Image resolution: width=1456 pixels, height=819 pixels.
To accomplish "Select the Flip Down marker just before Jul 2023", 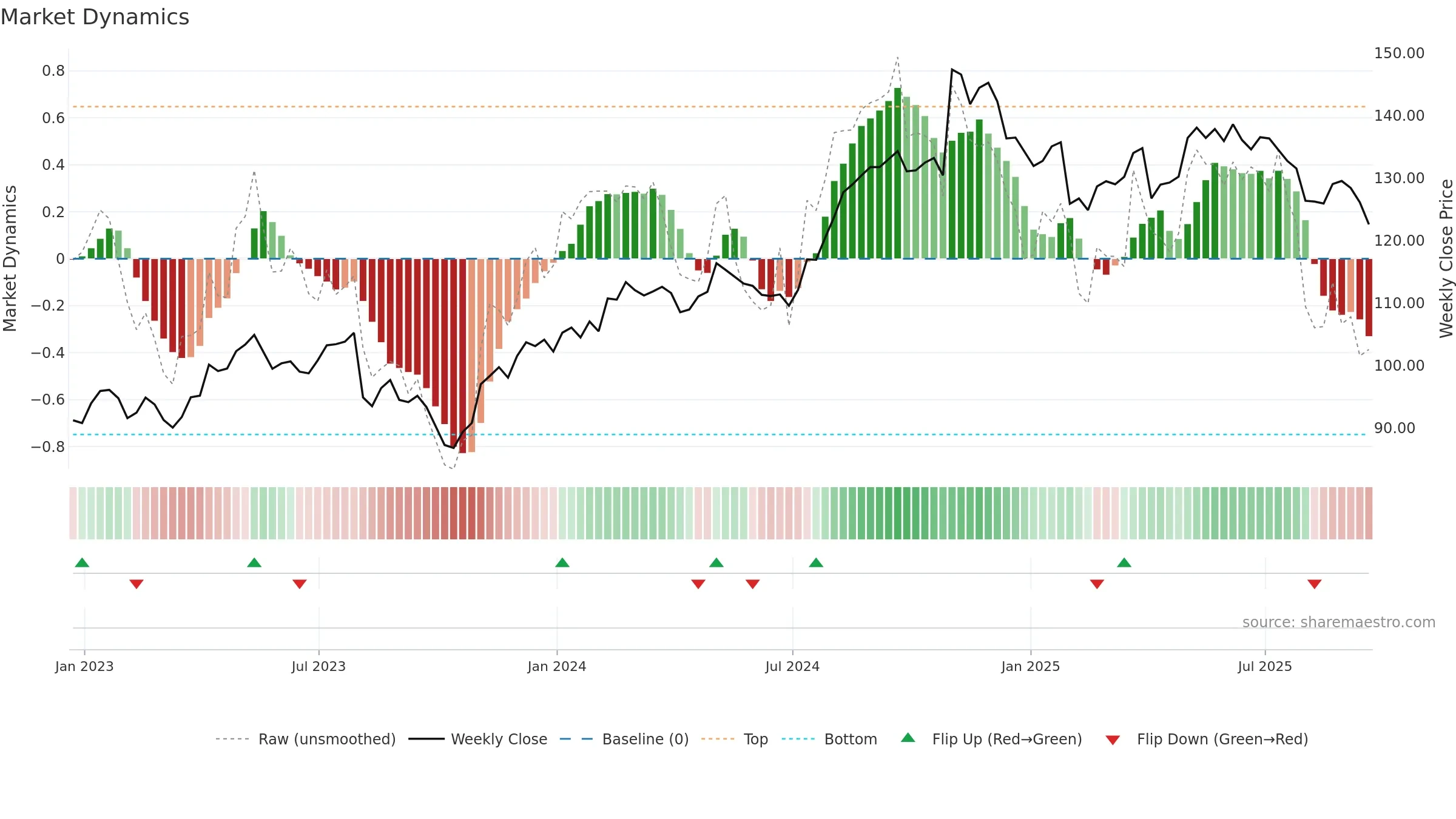I will point(300,584).
